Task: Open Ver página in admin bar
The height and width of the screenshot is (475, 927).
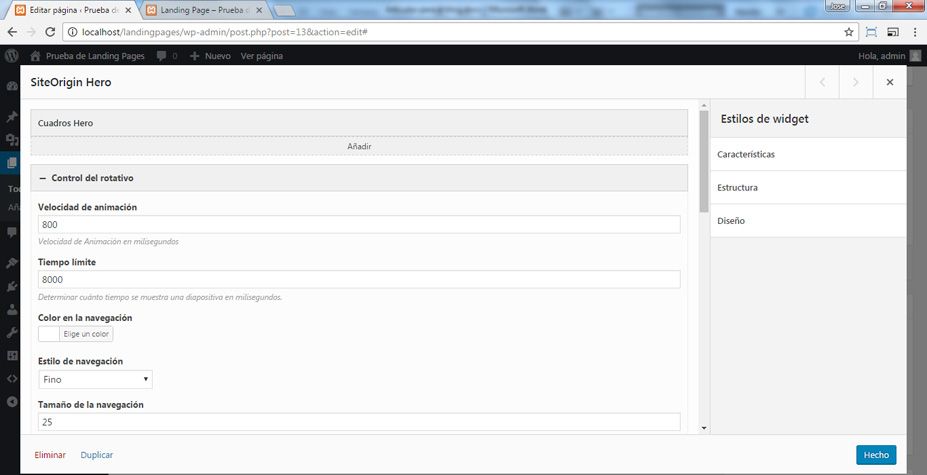Action: (261, 56)
